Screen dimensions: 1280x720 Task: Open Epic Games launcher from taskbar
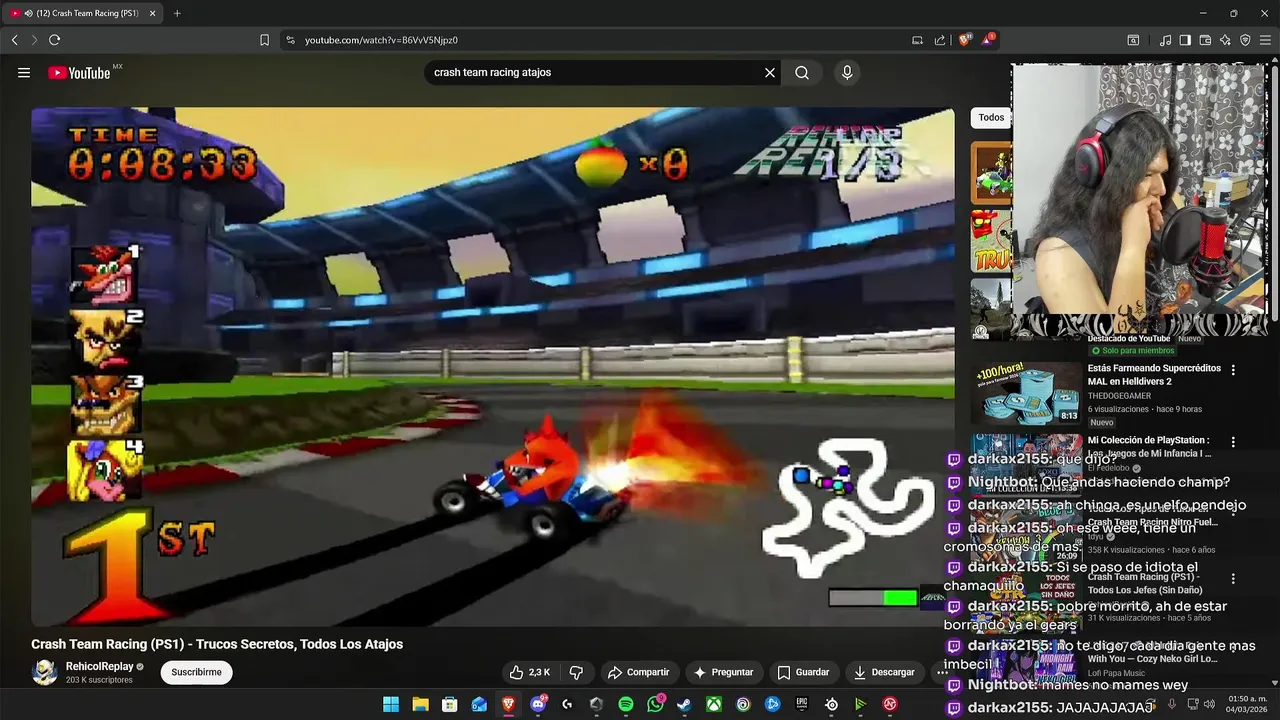pyautogui.click(x=802, y=704)
